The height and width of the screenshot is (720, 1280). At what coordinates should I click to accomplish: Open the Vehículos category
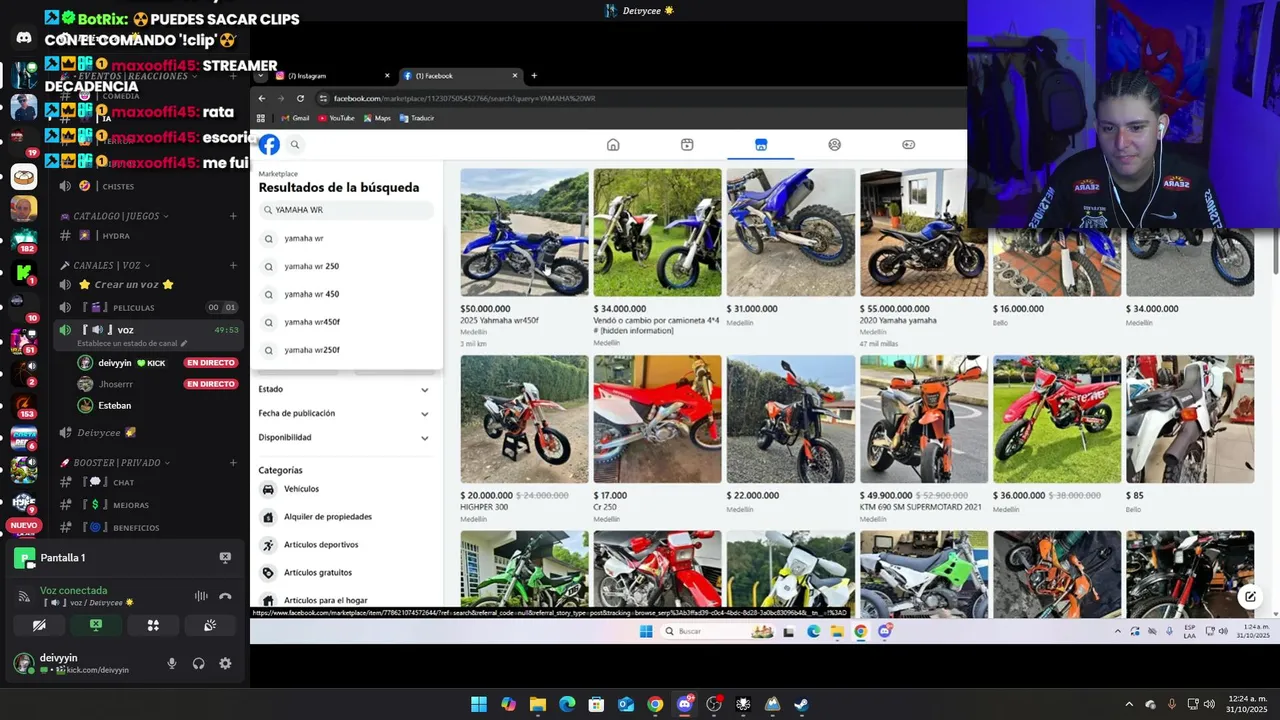[x=344, y=489]
